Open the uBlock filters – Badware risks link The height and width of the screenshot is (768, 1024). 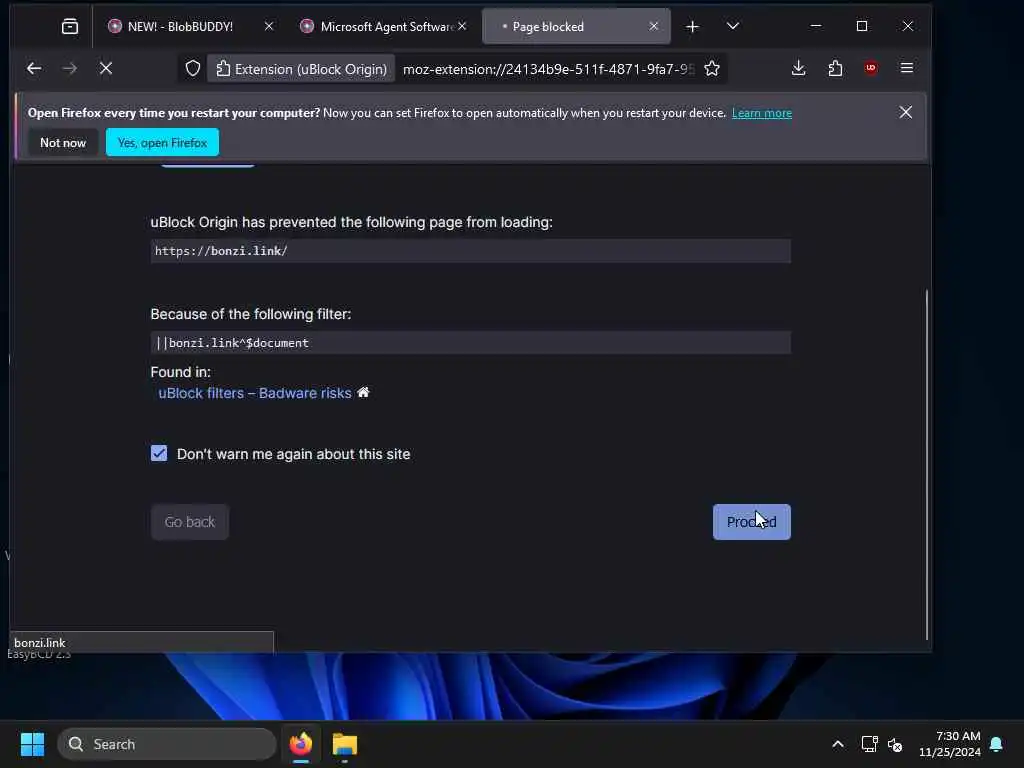click(x=255, y=393)
